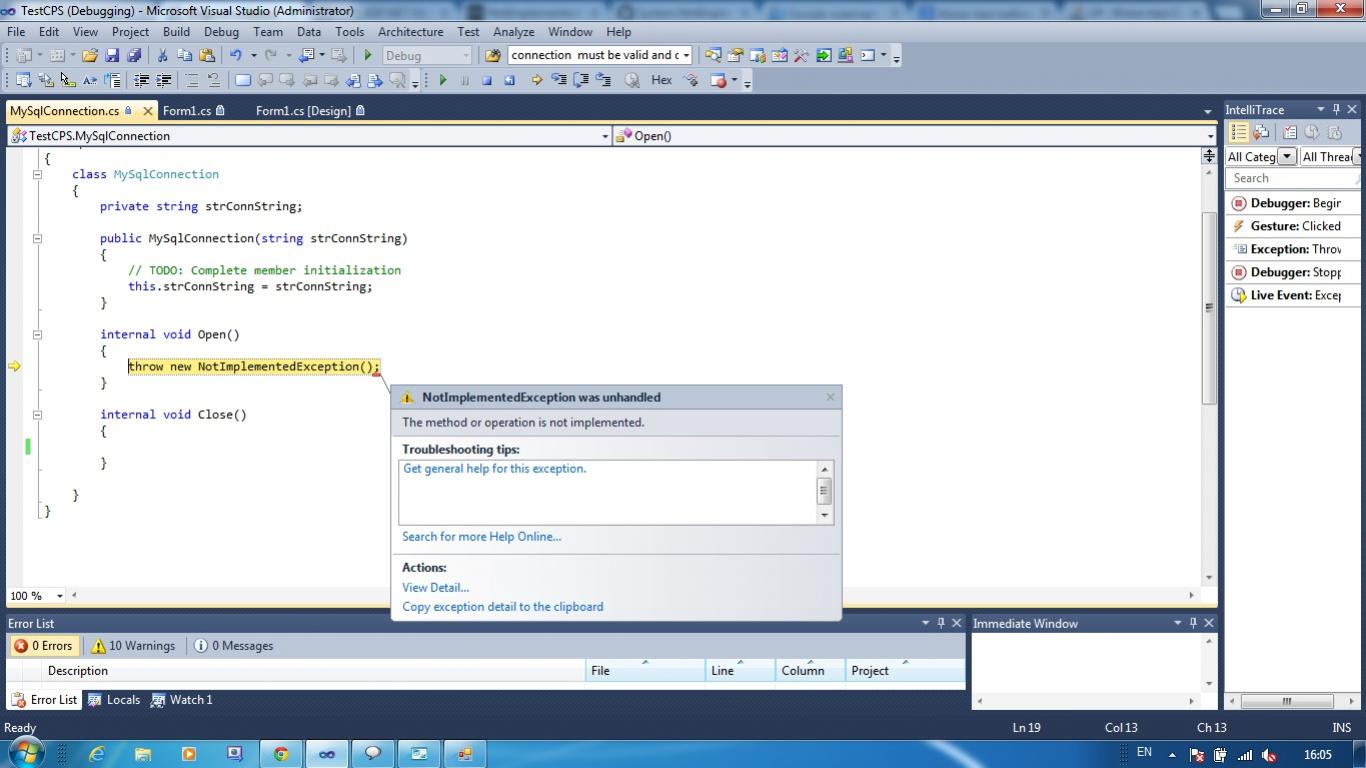Image resolution: width=1366 pixels, height=768 pixels.
Task: Show the next statement yellow arrow icon
Action: pos(536,80)
